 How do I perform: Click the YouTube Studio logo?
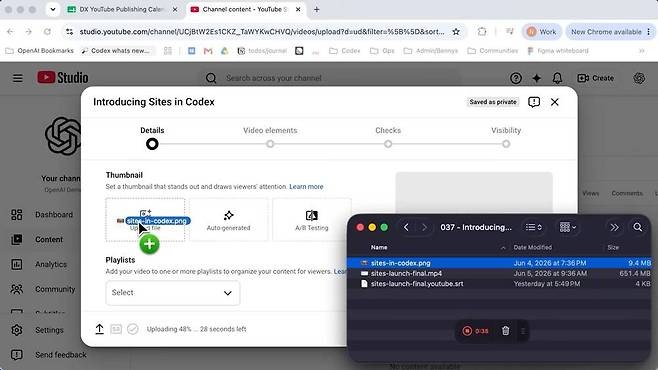click(x=63, y=78)
